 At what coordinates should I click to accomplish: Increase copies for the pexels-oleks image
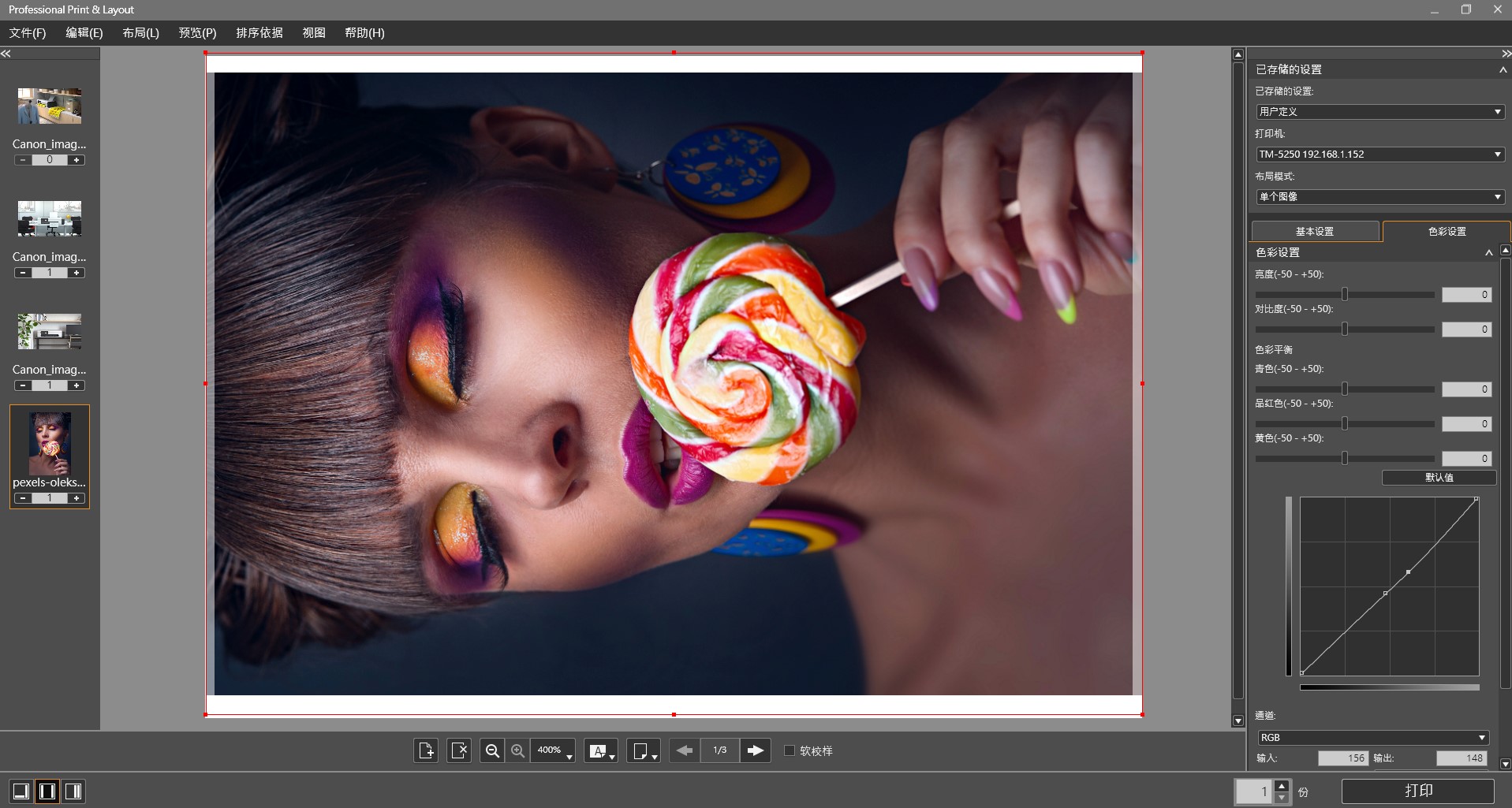pos(77,498)
